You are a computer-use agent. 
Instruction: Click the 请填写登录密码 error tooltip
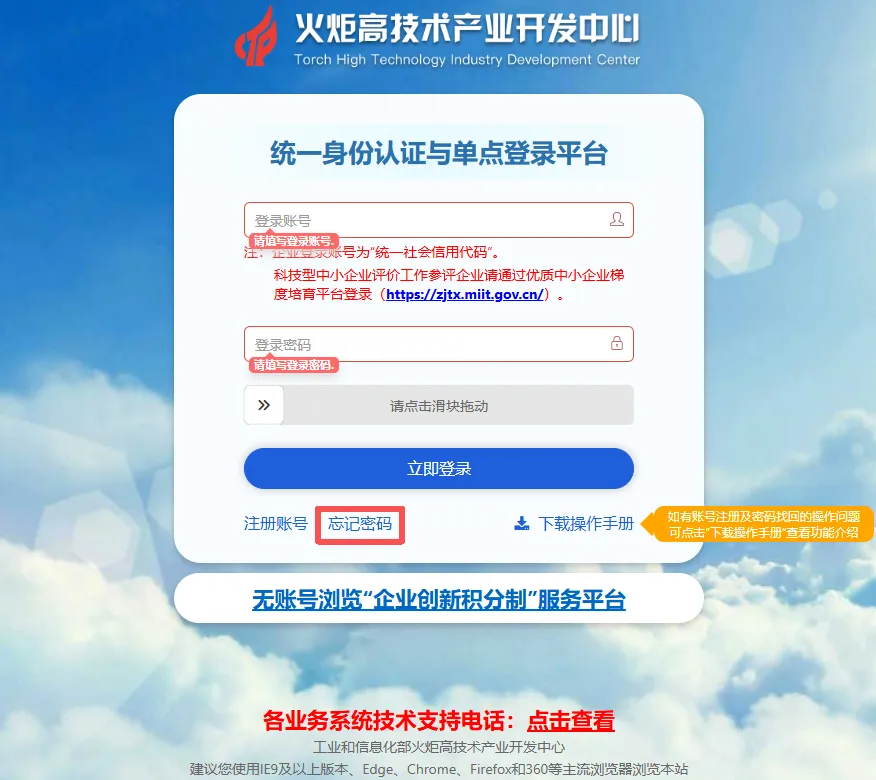click(x=294, y=365)
